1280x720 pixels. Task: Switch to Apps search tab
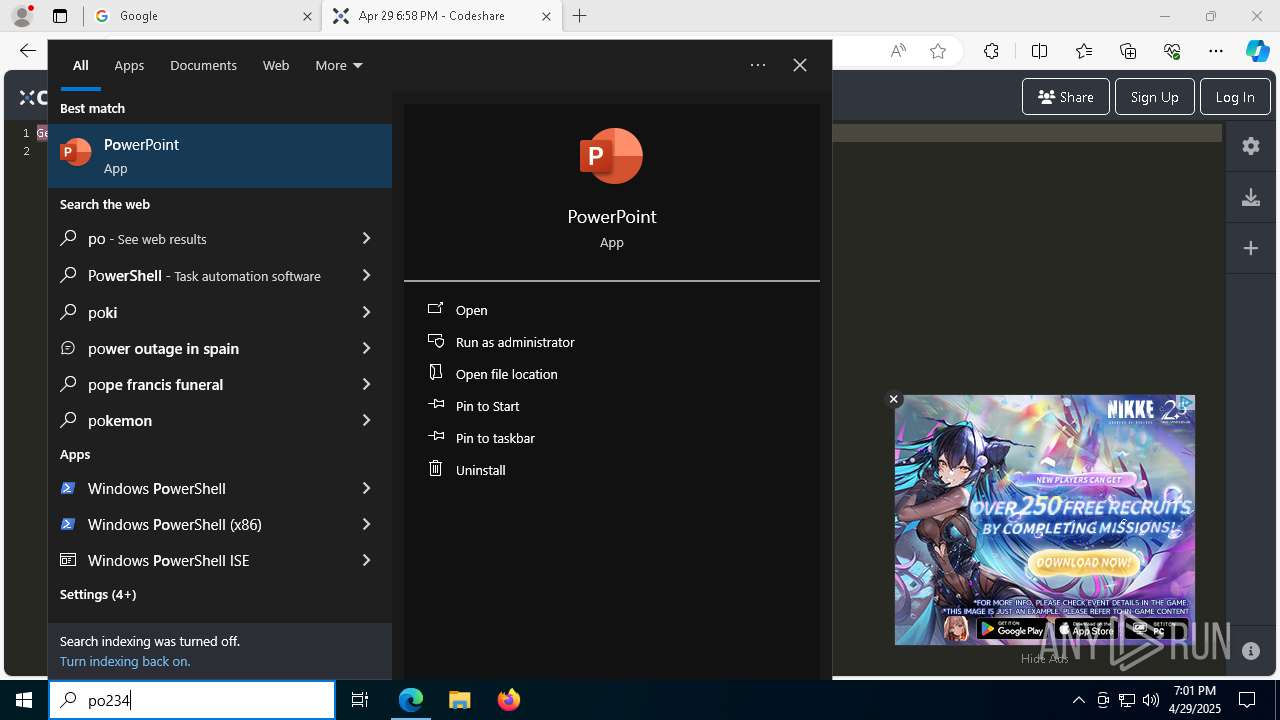coord(129,65)
